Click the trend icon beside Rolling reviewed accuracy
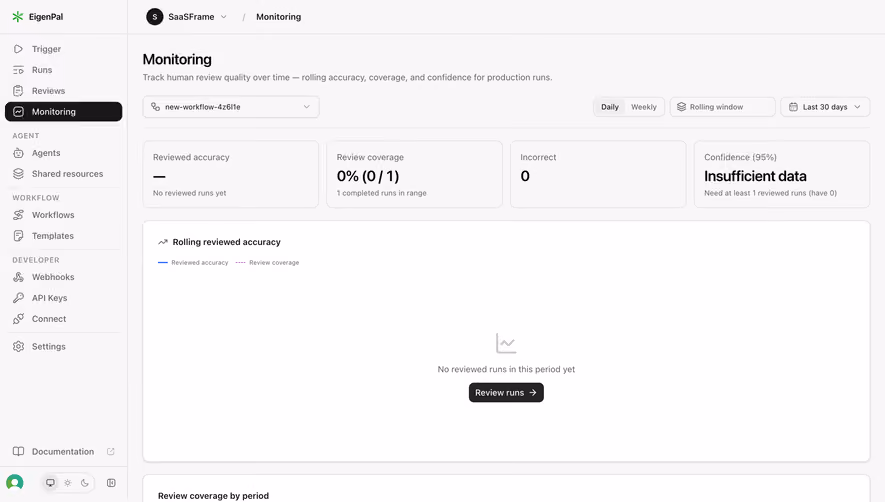This screenshot has width=885, height=502. pyautogui.click(x=163, y=242)
